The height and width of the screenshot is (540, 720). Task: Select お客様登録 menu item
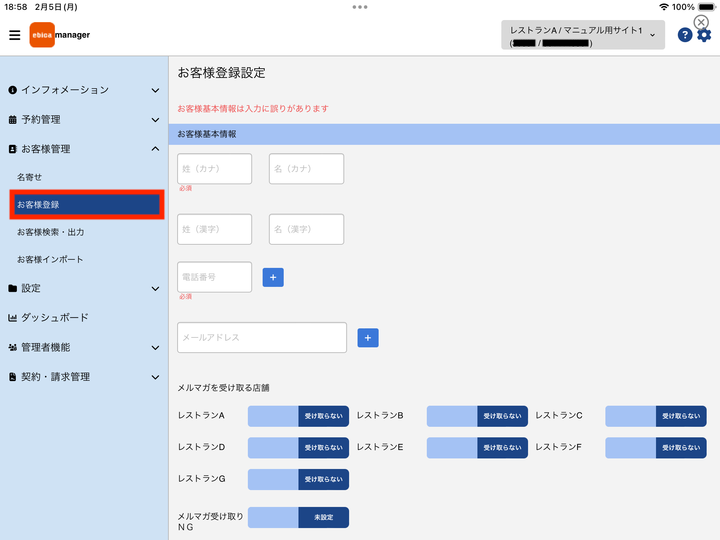(87, 205)
